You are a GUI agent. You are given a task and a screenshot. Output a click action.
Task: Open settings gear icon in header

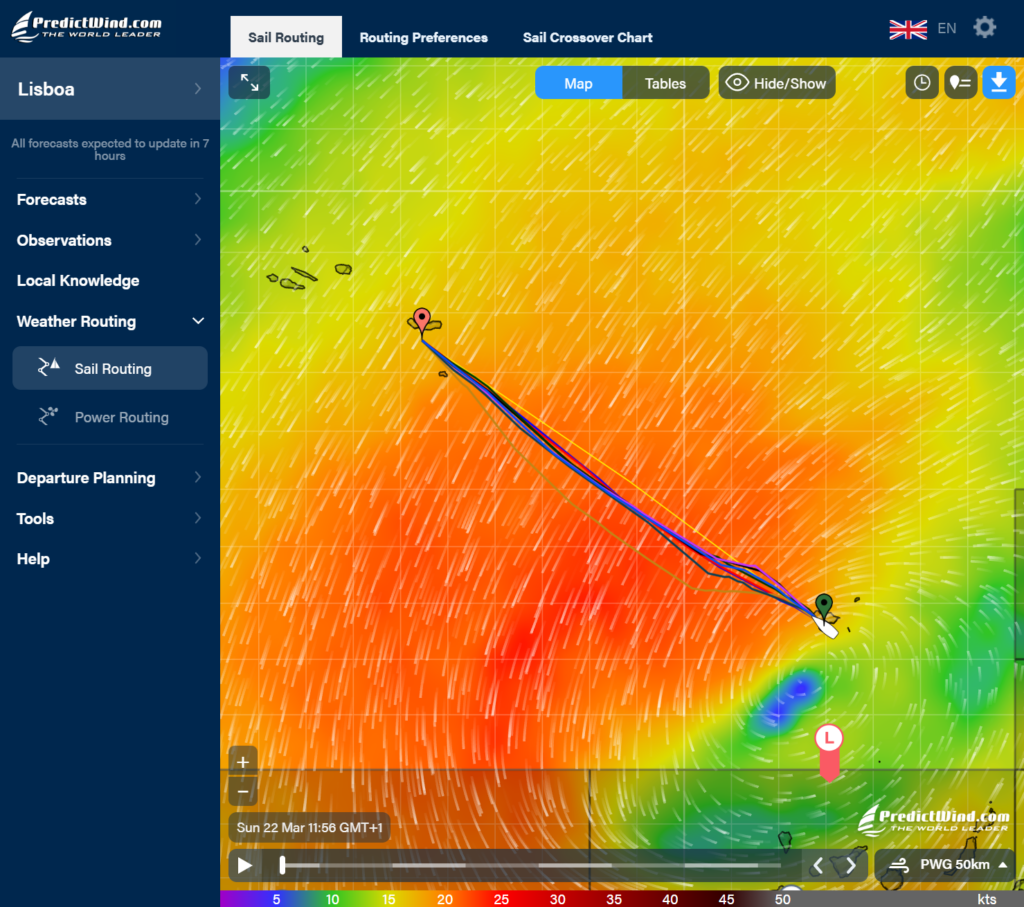(984, 28)
